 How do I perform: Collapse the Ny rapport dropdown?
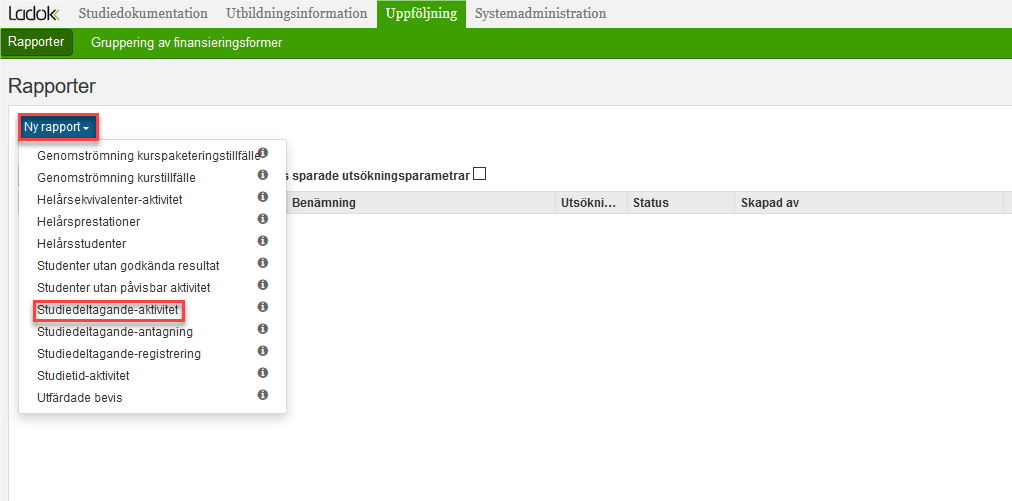pyautogui.click(x=58, y=127)
